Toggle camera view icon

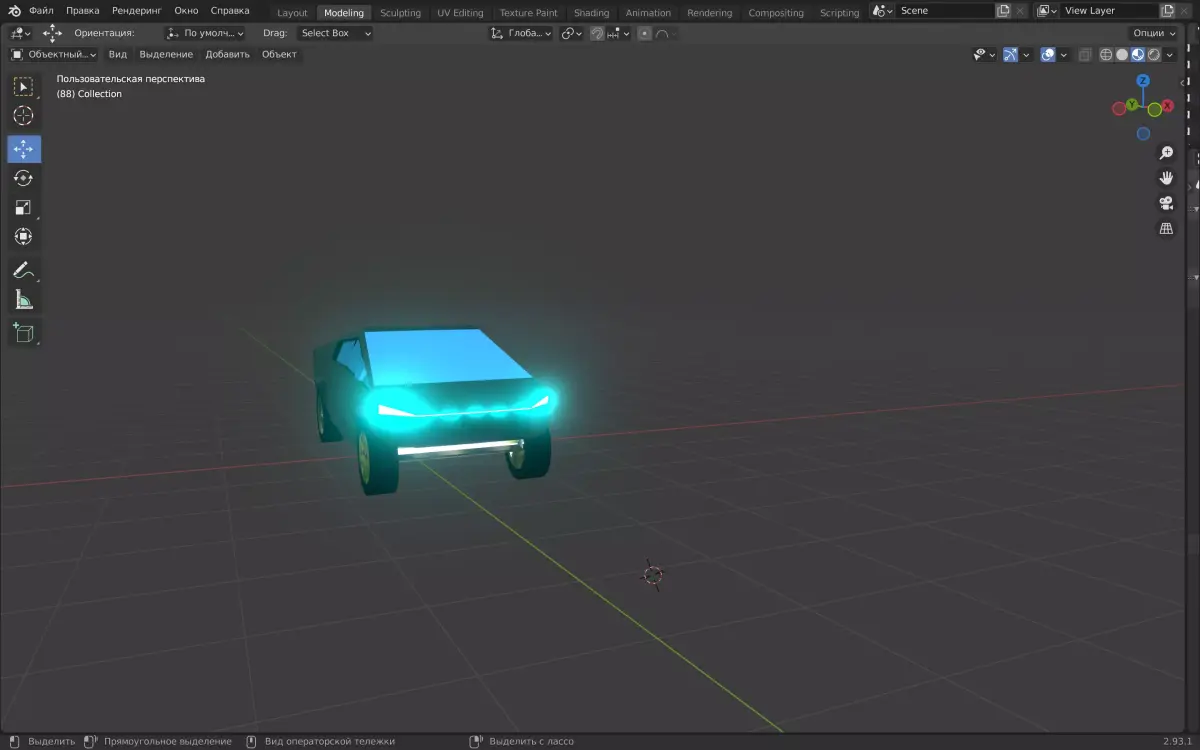(1166, 203)
